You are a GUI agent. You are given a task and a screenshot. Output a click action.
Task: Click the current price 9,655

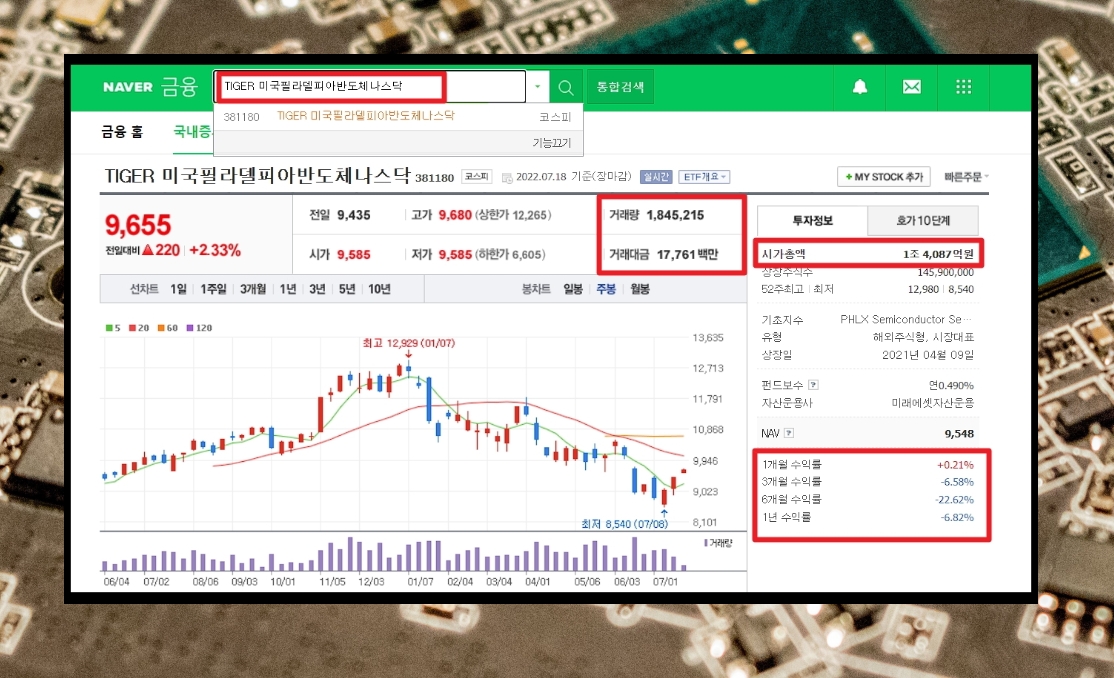139,225
